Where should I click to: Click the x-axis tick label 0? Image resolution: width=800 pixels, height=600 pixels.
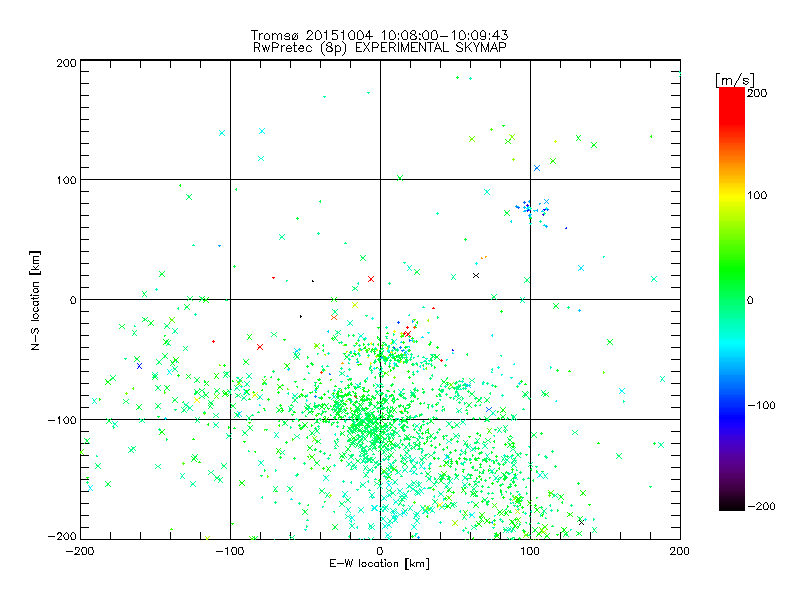pyautogui.click(x=380, y=552)
